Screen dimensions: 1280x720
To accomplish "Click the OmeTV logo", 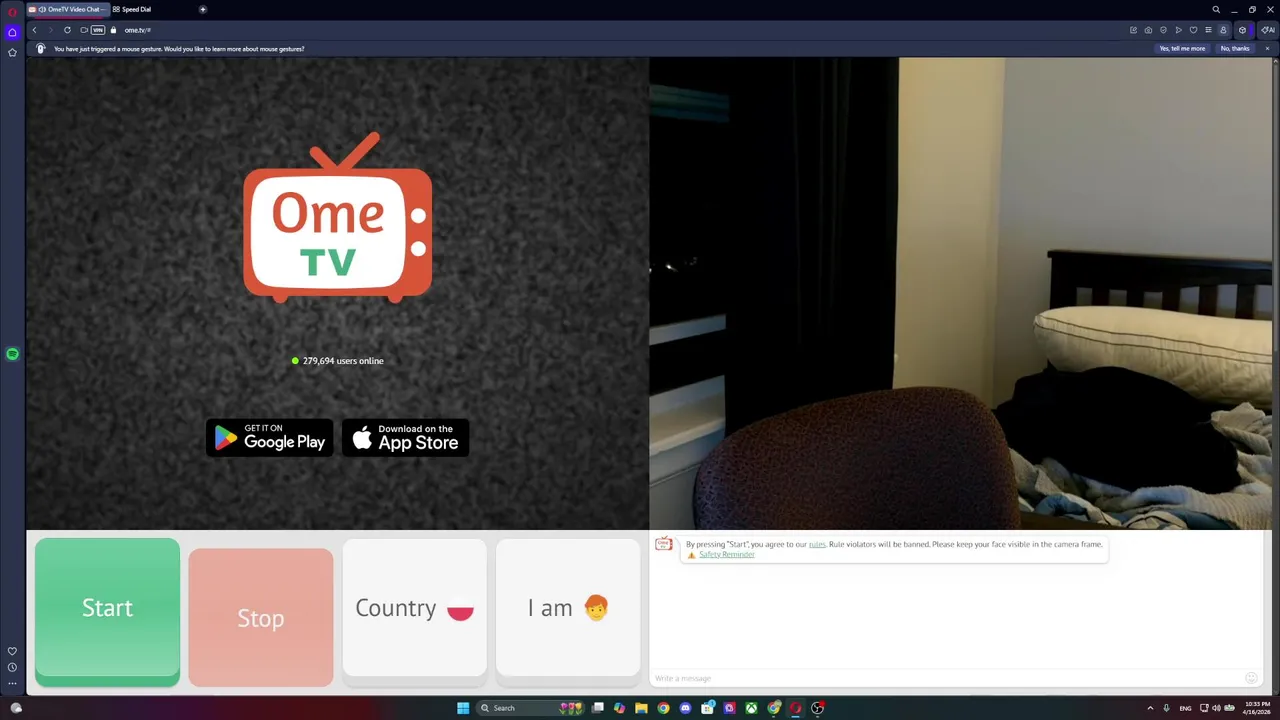I will (x=338, y=218).
